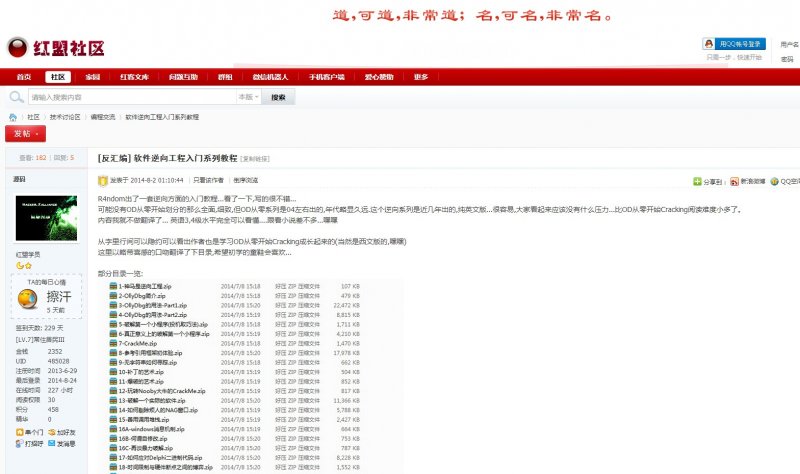This screenshot has height=474, width=800.
Task: Open the 红客文库 nav item
Action: (x=134, y=77)
